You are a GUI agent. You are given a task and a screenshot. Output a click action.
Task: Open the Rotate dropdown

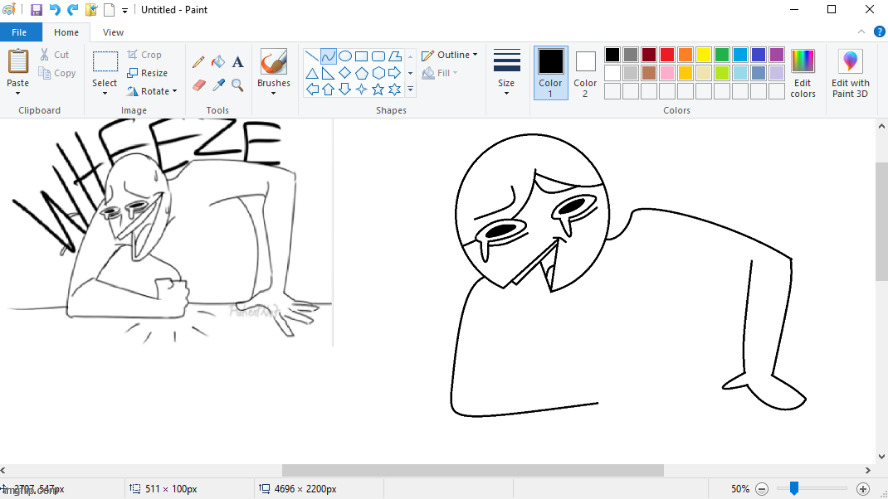click(x=152, y=91)
